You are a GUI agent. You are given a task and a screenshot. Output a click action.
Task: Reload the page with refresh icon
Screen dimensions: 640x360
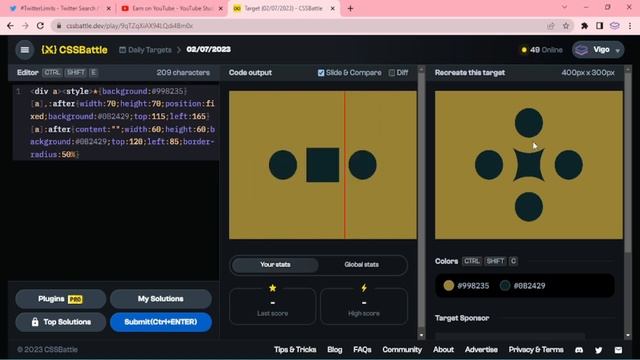(40, 26)
